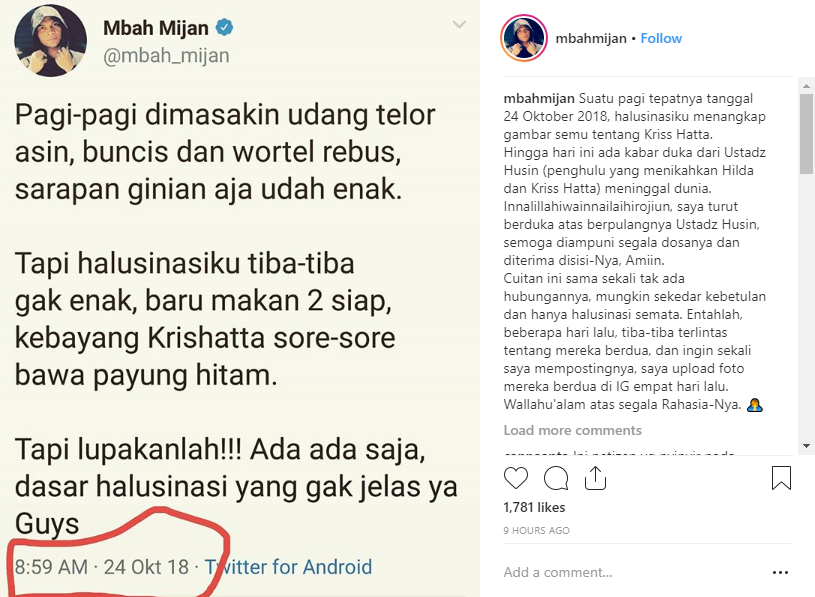Viewport: 815px width, 597px height.
Task: Click the blue verified badge beside Mbah Mijan
Action: [x=224, y=27]
